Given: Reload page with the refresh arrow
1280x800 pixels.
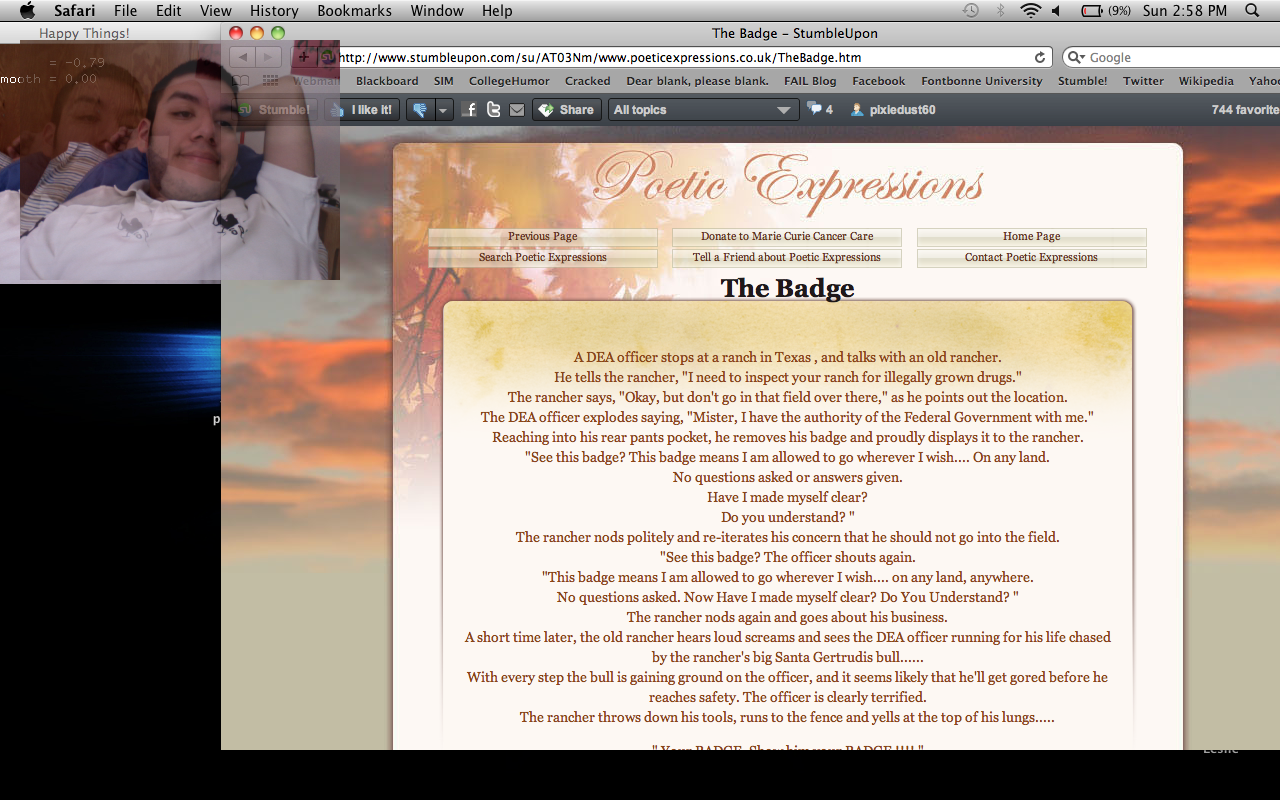Looking at the screenshot, I should [x=1040, y=58].
